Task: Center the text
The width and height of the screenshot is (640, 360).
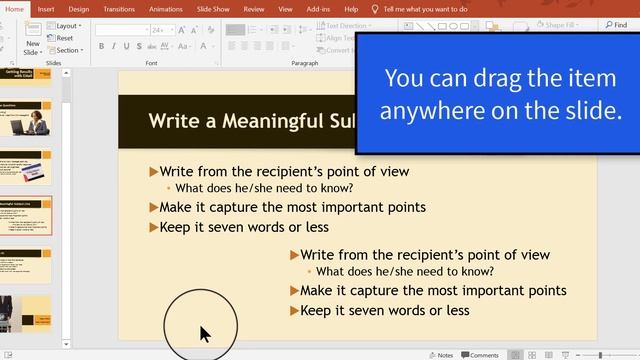Action: (244, 46)
